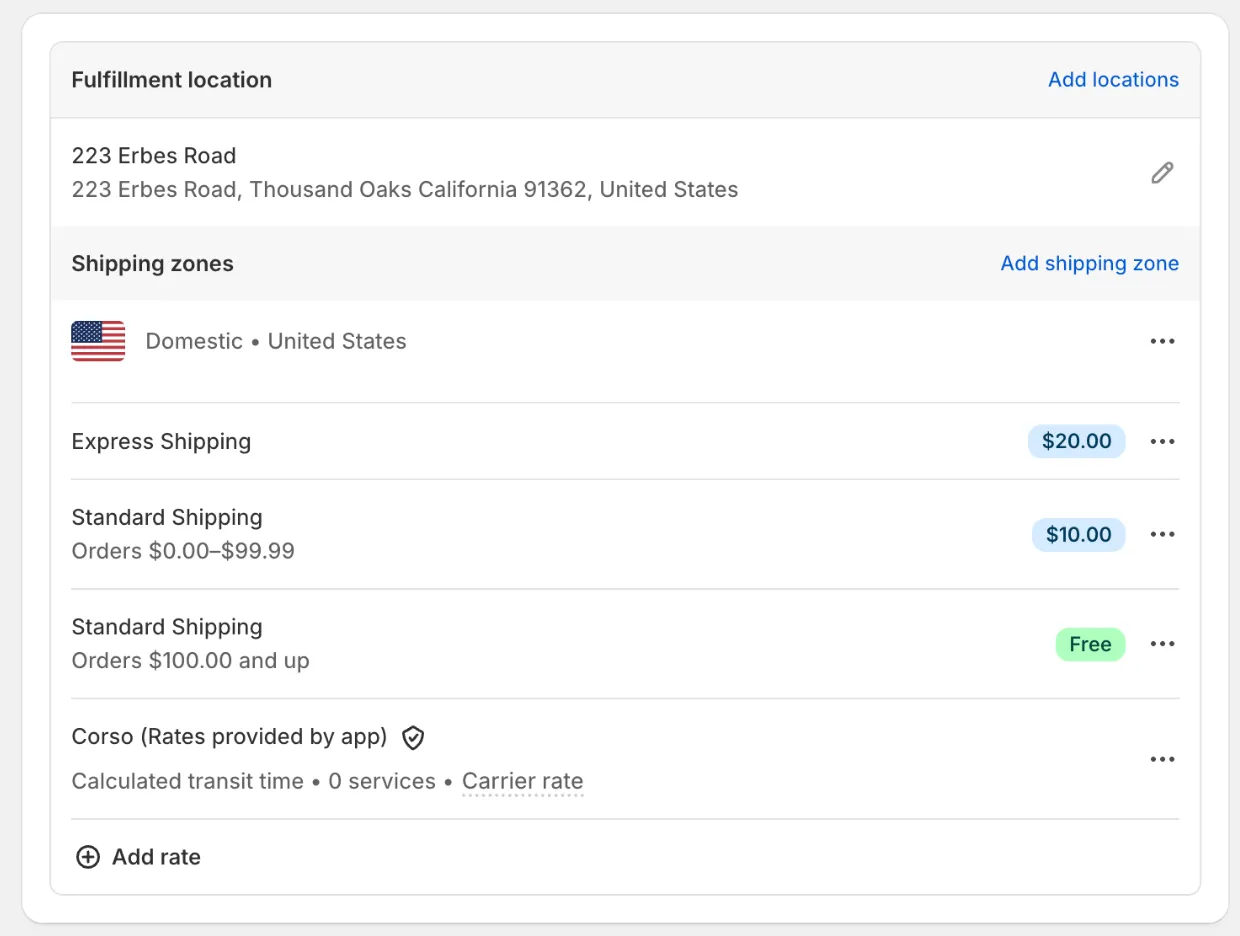The width and height of the screenshot is (1240, 936).
Task: Select the Express Shipping rate name
Action: click(x=161, y=441)
